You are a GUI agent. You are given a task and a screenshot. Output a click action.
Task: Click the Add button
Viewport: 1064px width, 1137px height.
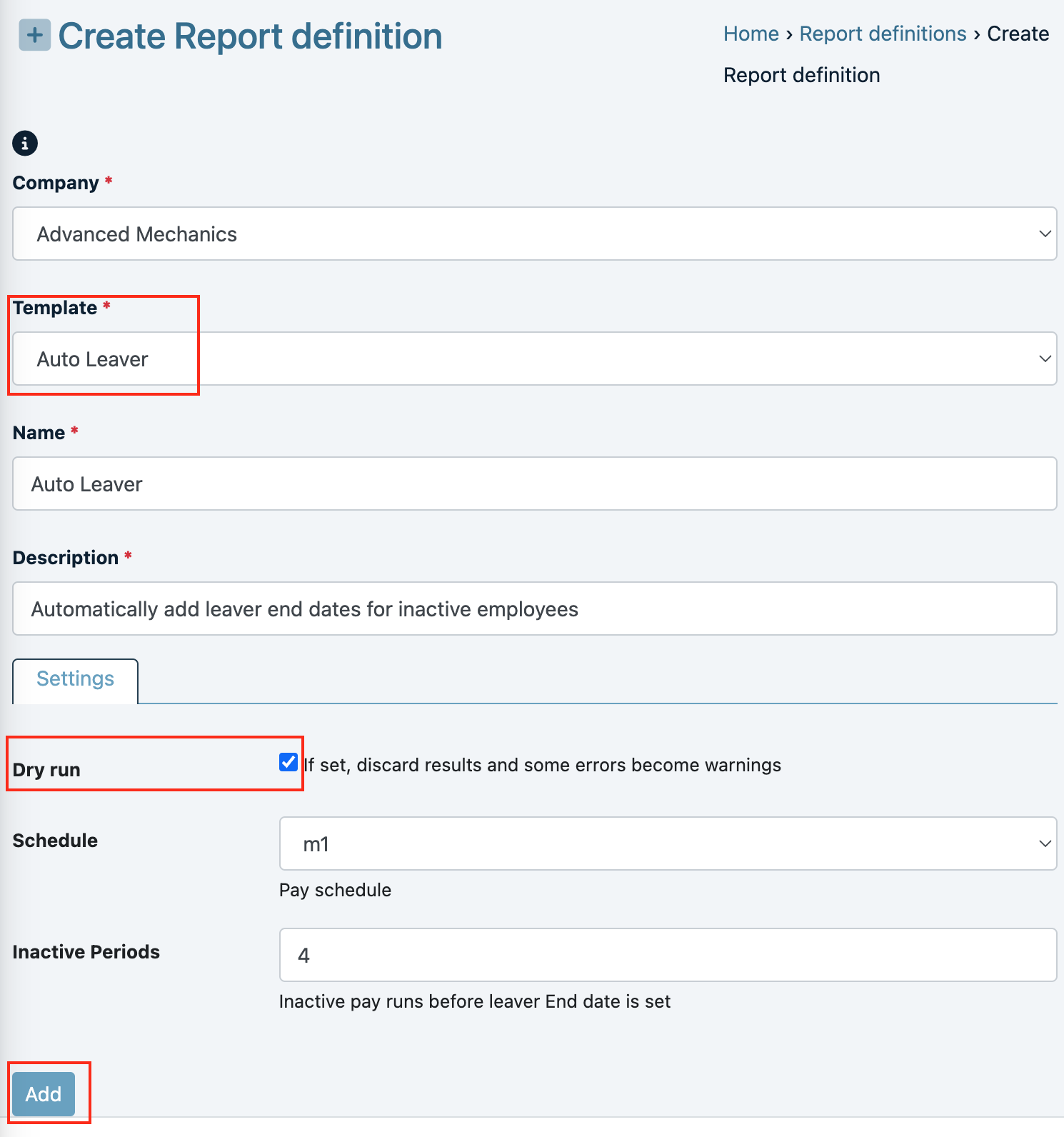click(44, 1094)
